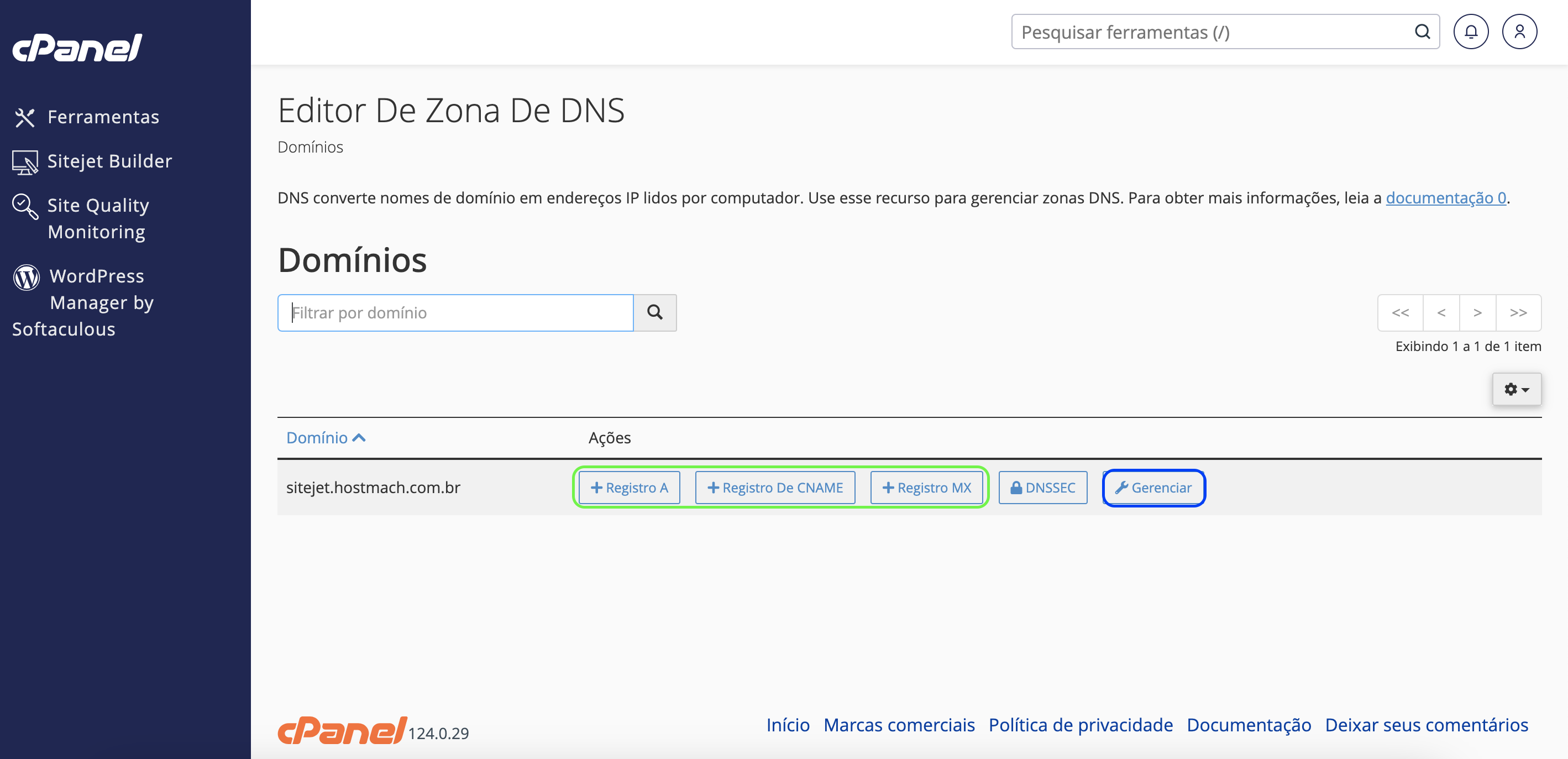Screen dimensions: 1568x759
Task: Open Deixar seus comentários link
Action: click(1427, 725)
